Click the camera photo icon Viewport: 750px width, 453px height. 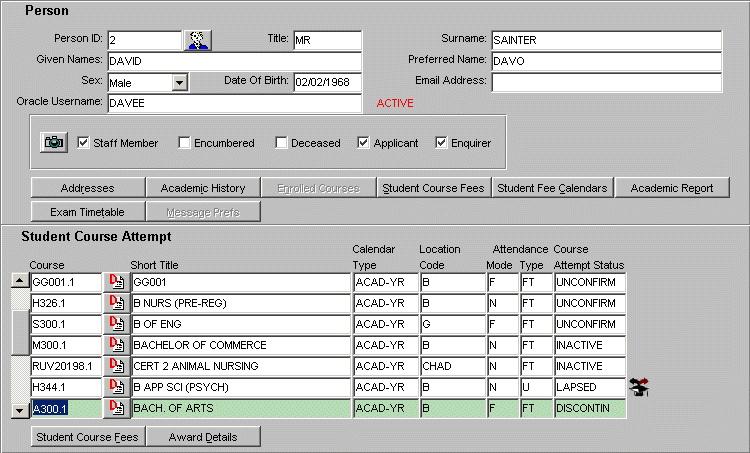(54, 143)
